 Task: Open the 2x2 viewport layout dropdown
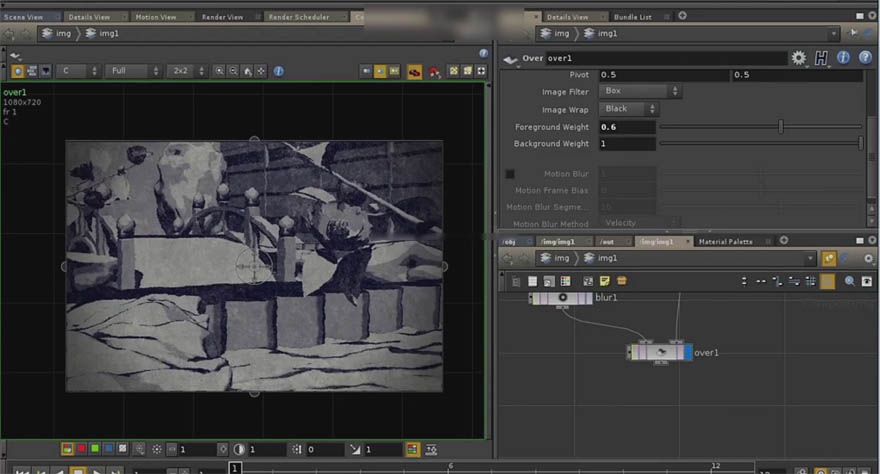click(187, 71)
